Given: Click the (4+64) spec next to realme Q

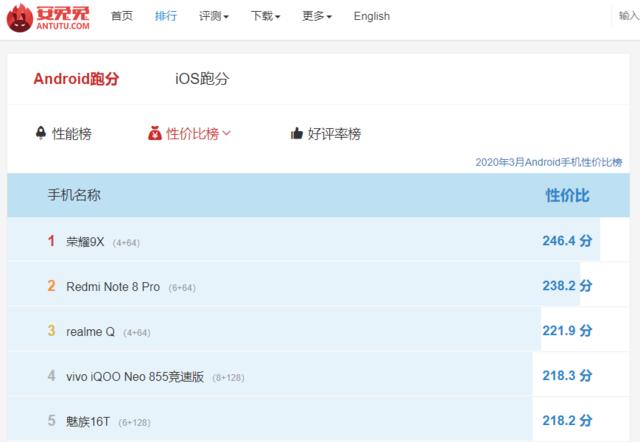Looking at the screenshot, I should pyautogui.click(x=137, y=333).
